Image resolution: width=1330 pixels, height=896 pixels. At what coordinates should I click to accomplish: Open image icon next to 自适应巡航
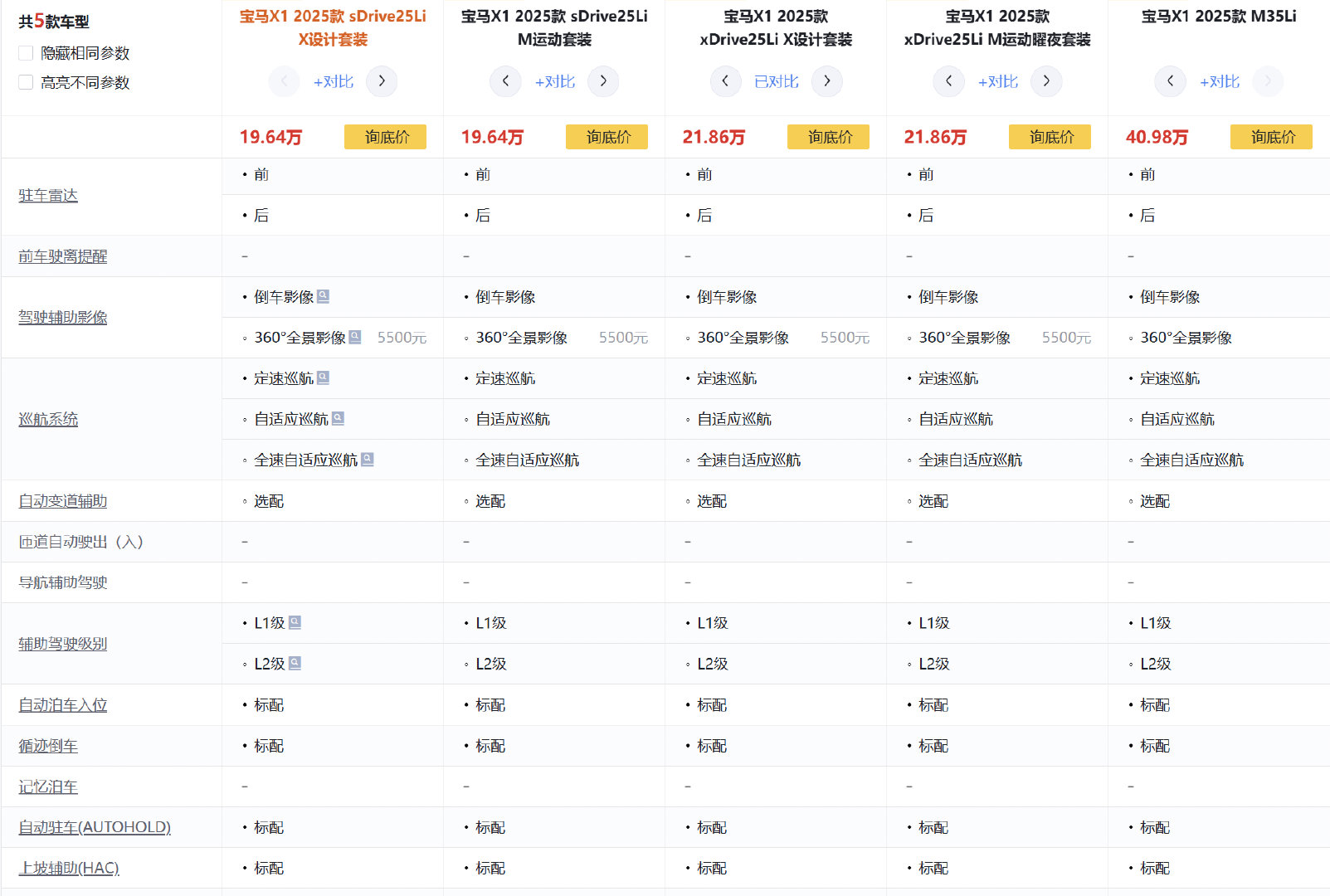point(338,418)
